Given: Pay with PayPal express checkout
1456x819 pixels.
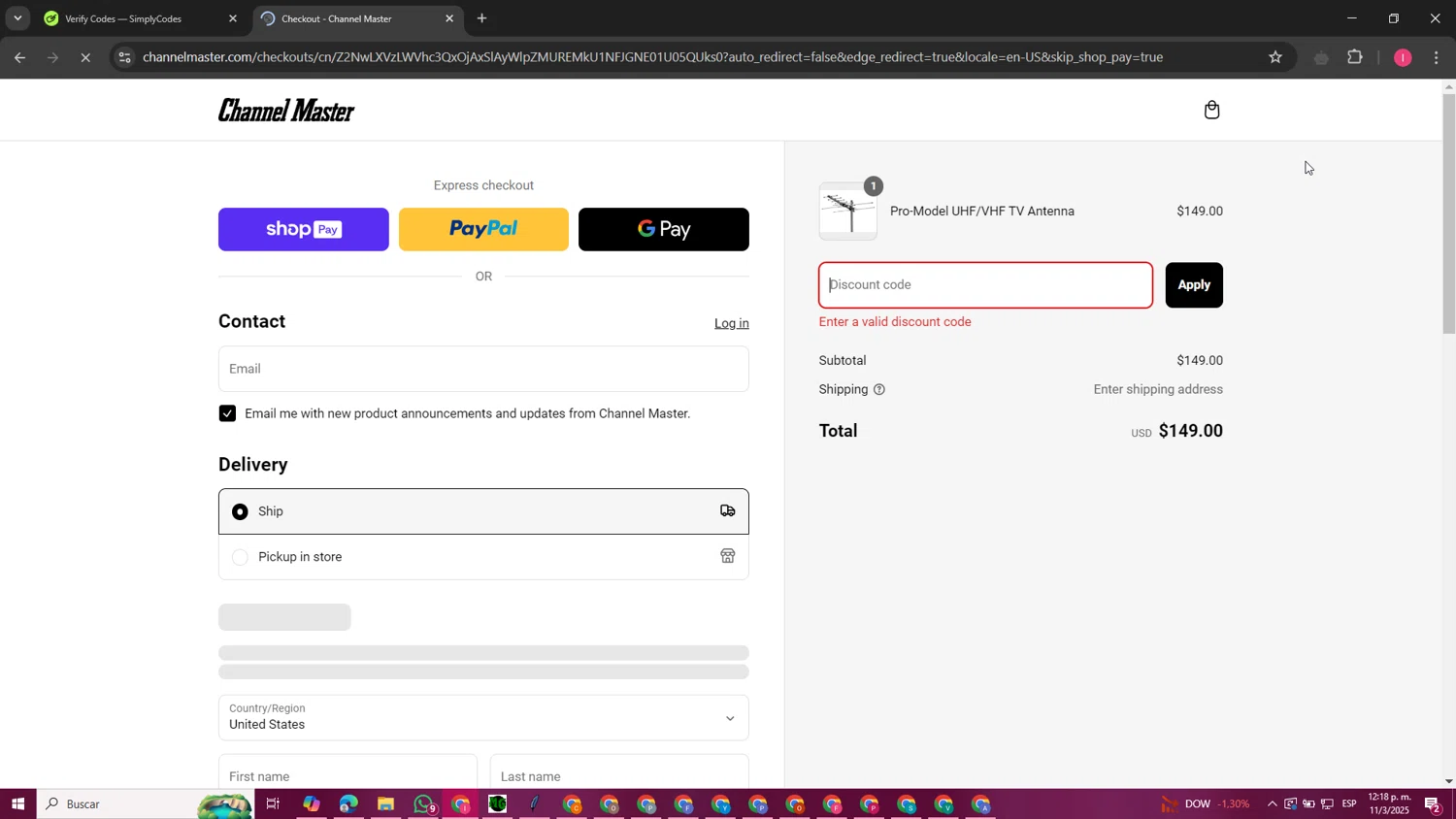Looking at the screenshot, I should pyautogui.click(x=483, y=229).
